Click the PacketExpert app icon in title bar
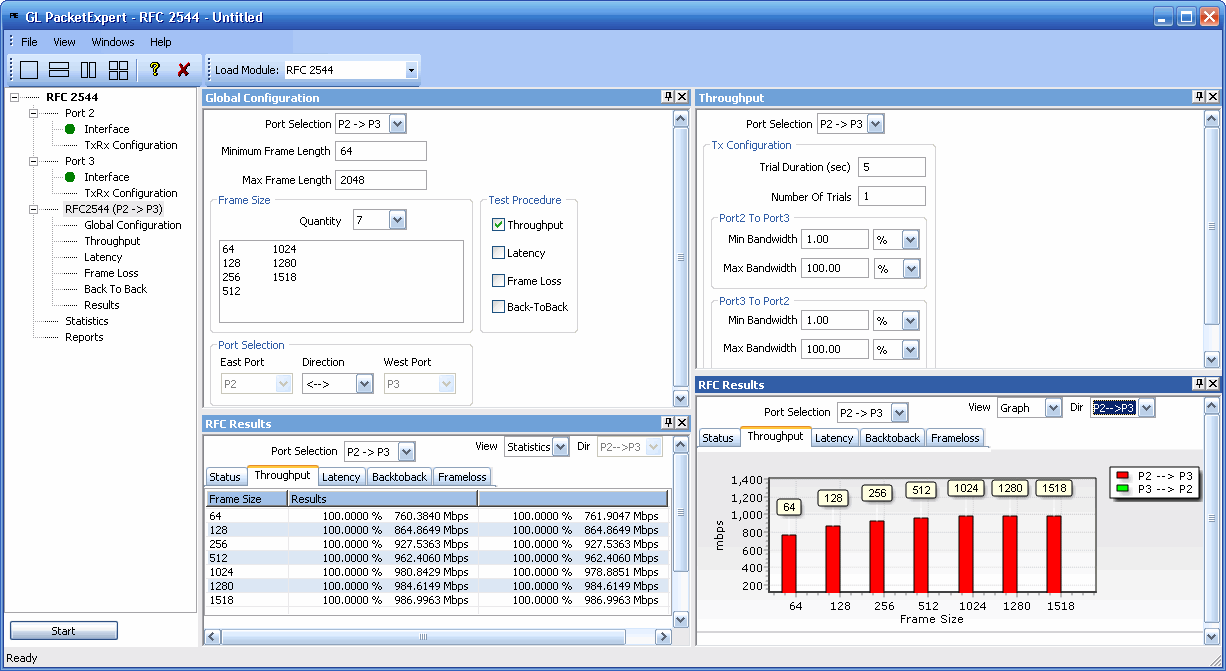 coord(14,16)
